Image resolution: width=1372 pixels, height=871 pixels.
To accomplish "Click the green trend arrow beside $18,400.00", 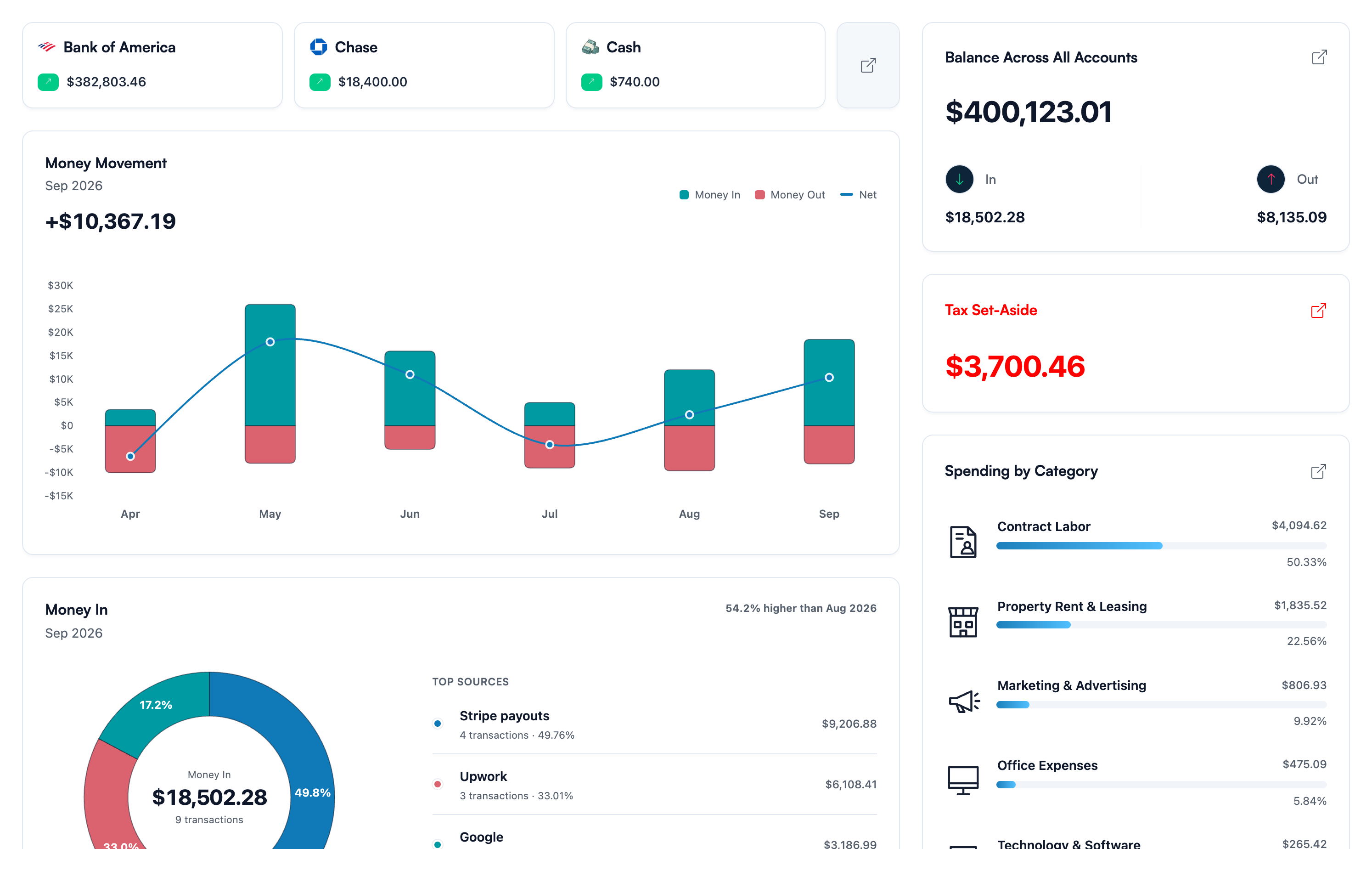I will (x=320, y=82).
